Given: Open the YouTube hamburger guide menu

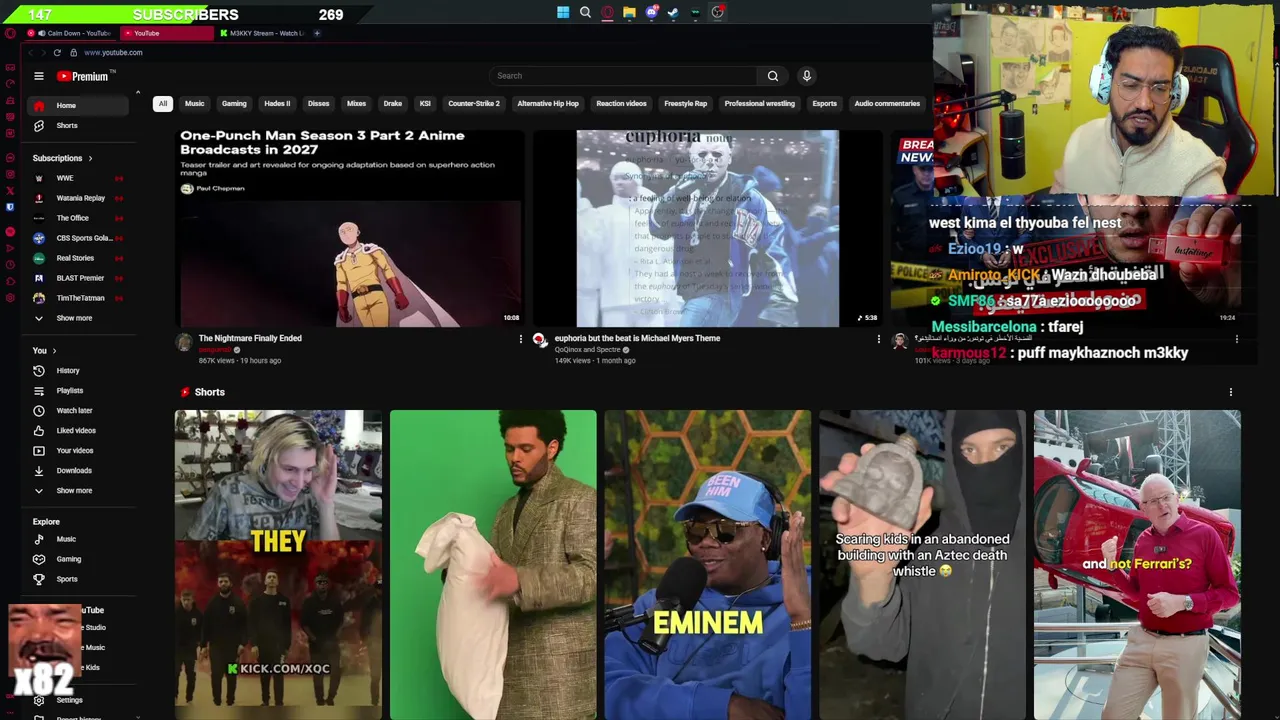Looking at the screenshot, I should point(39,76).
